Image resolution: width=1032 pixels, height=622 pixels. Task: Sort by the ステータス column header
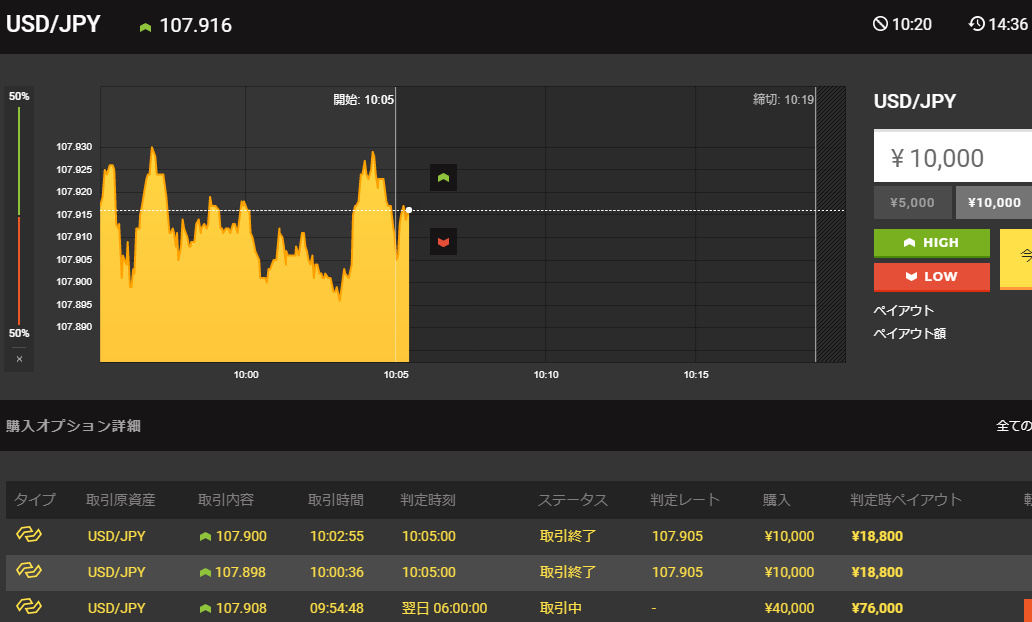click(573, 500)
